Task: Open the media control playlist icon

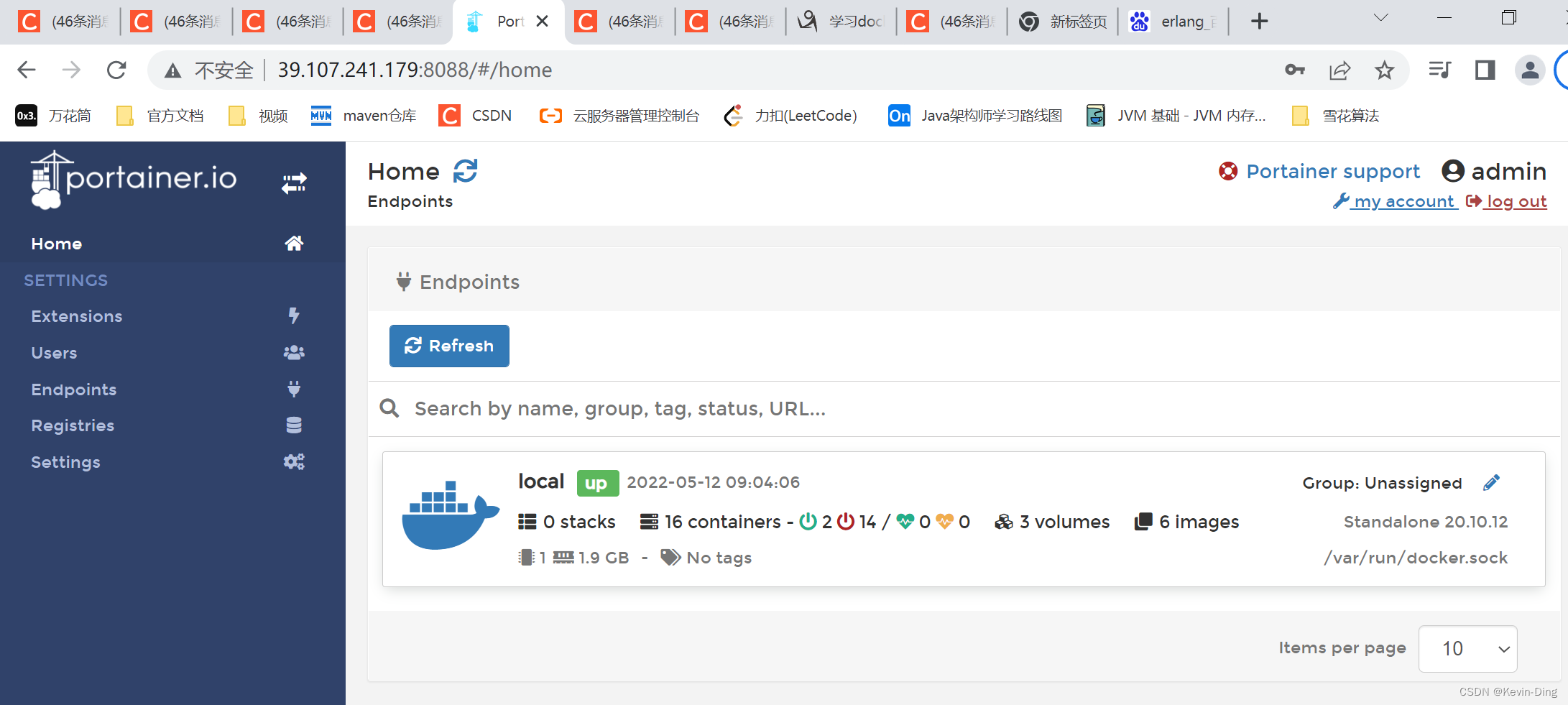Action: point(1439,70)
